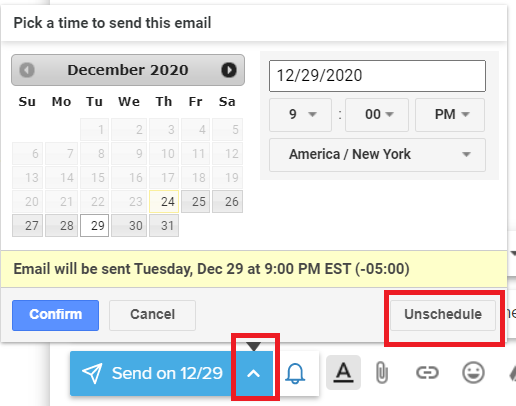Viewport: 516px width, 406px height.
Task: Open text formatting options icon
Action: pyautogui.click(x=343, y=372)
